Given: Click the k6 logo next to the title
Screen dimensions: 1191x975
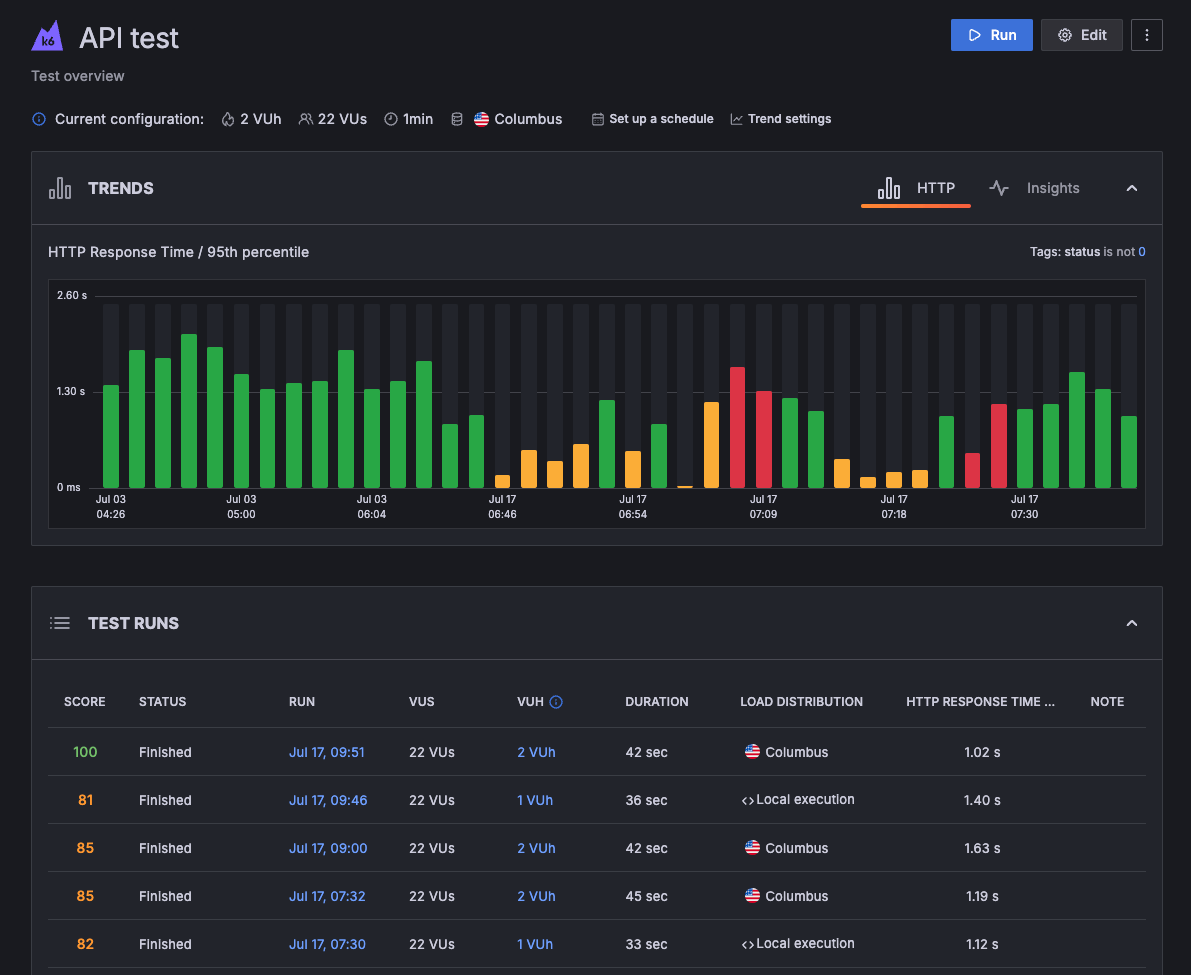Looking at the screenshot, I should [x=47, y=36].
